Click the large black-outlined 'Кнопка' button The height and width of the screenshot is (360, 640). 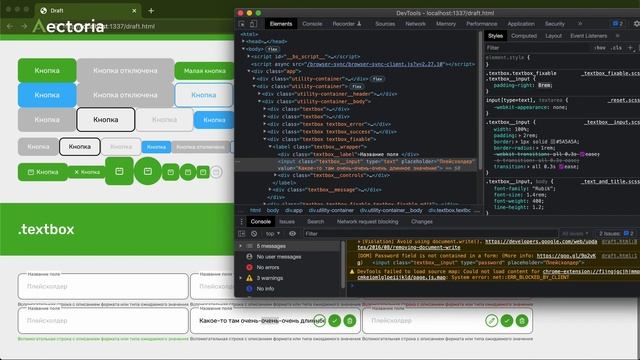pos(106,120)
